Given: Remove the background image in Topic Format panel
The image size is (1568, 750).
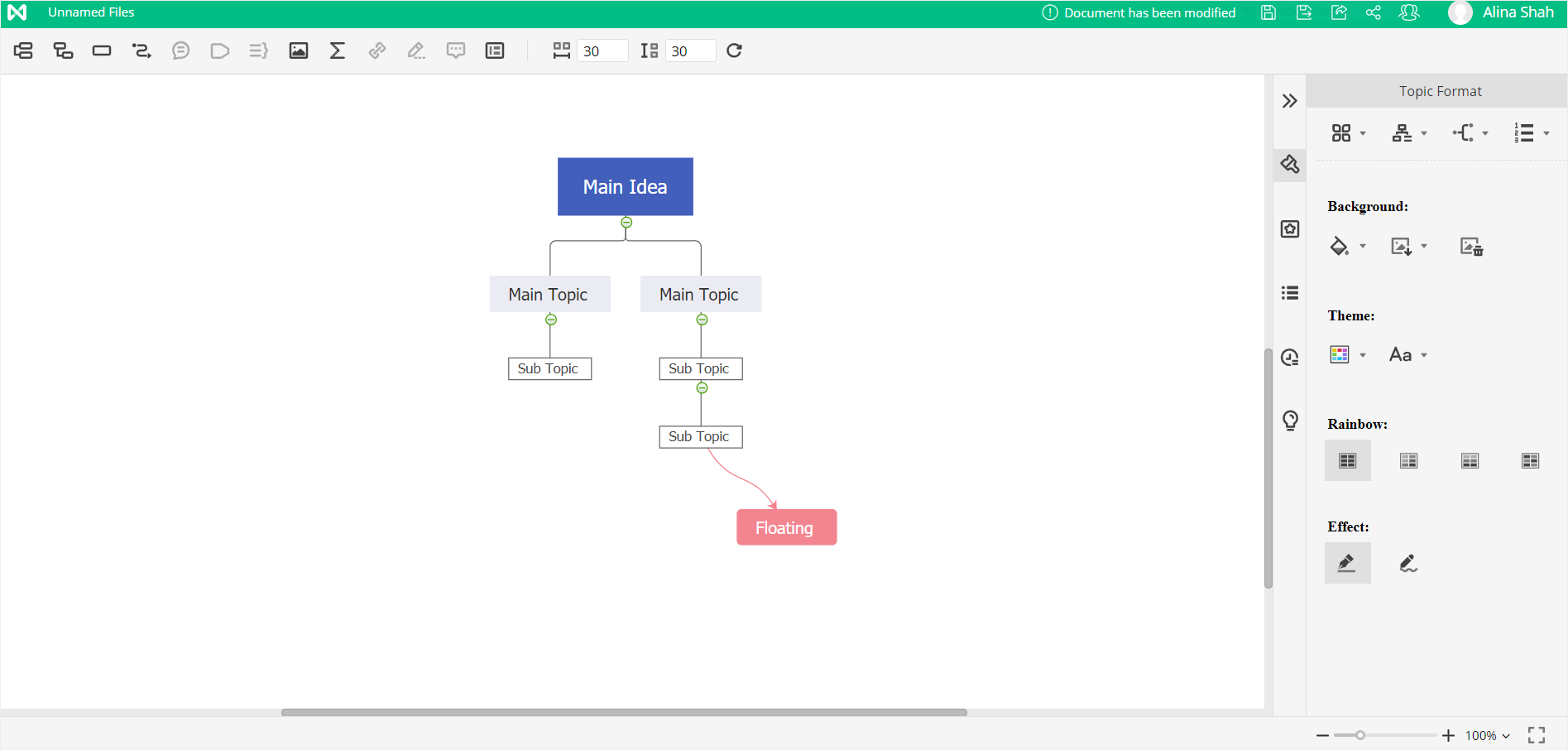Looking at the screenshot, I should [1470, 246].
